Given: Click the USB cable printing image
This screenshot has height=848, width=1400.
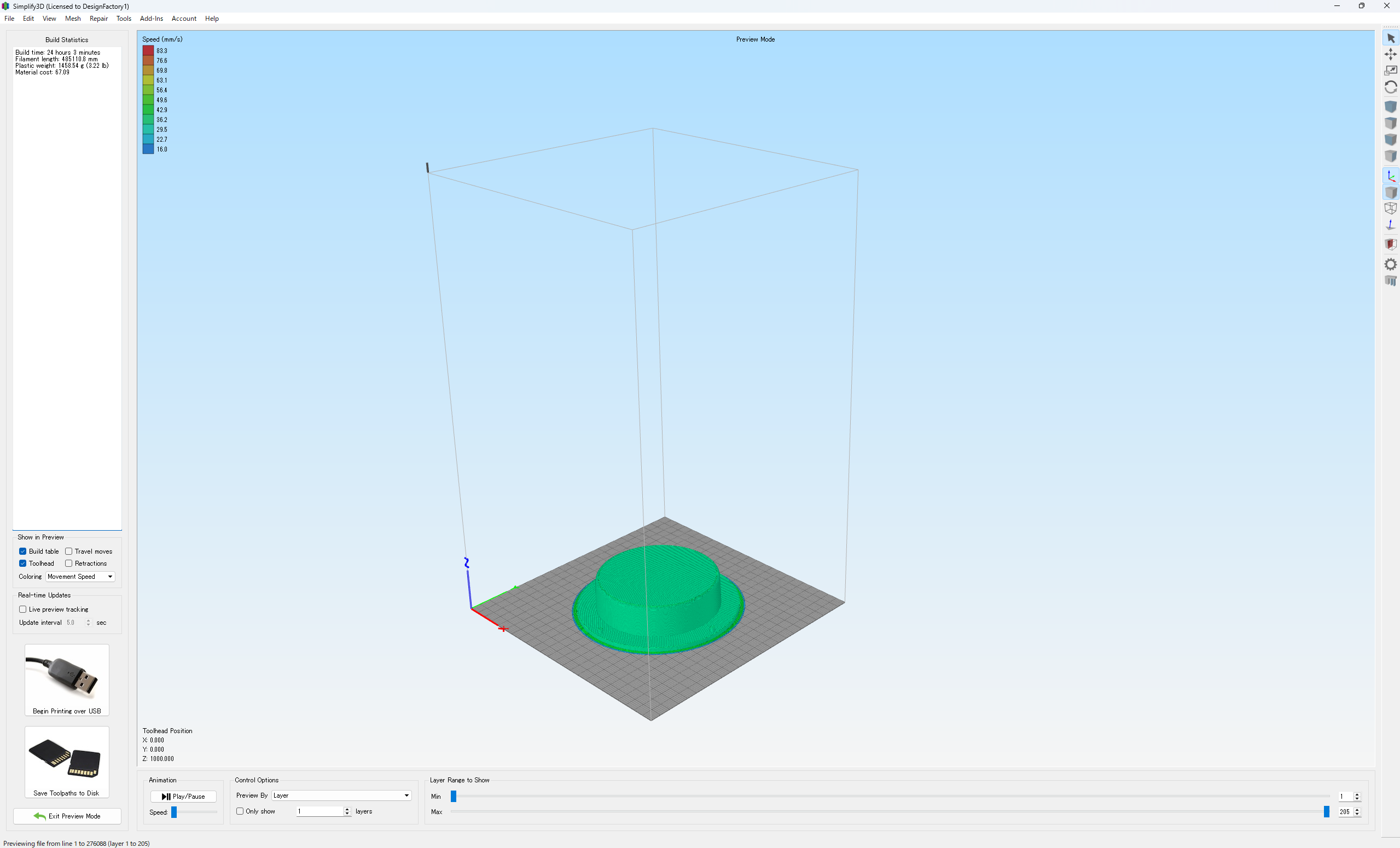Looking at the screenshot, I should (x=67, y=676).
